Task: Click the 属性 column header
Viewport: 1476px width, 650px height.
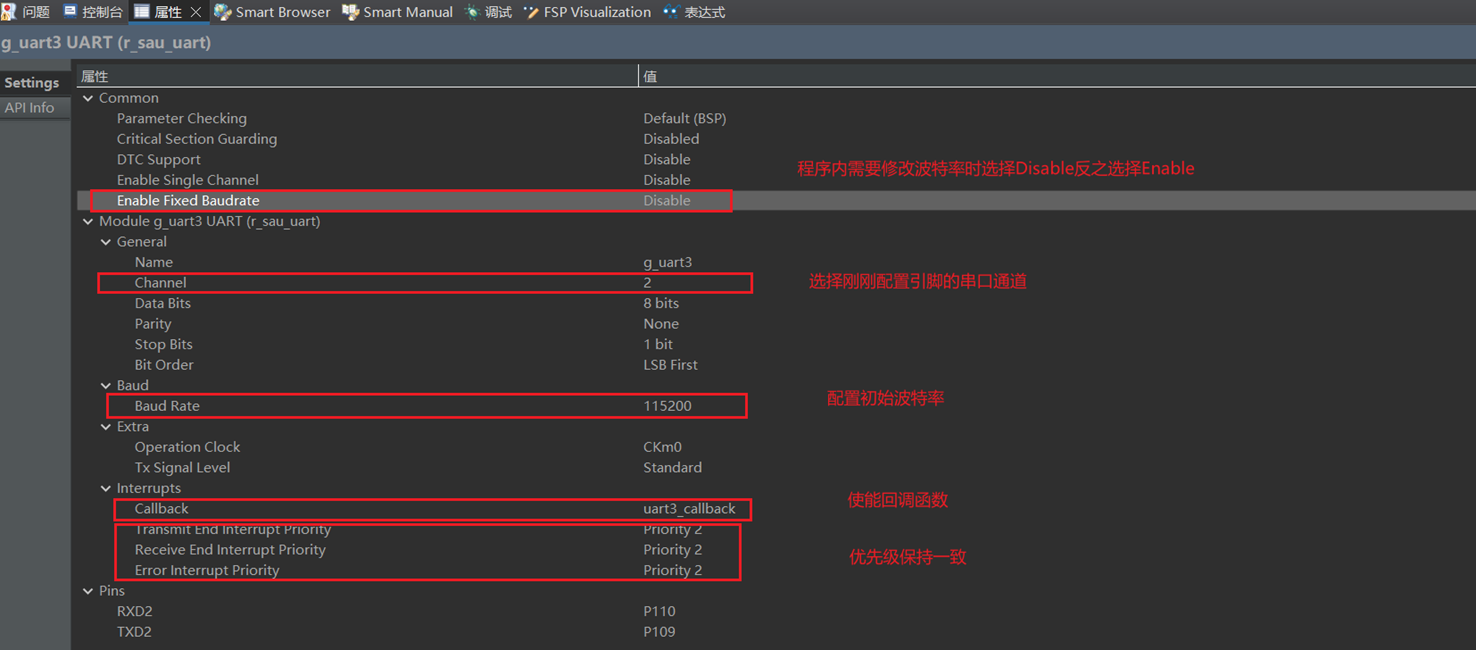Action: pos(95,76)
